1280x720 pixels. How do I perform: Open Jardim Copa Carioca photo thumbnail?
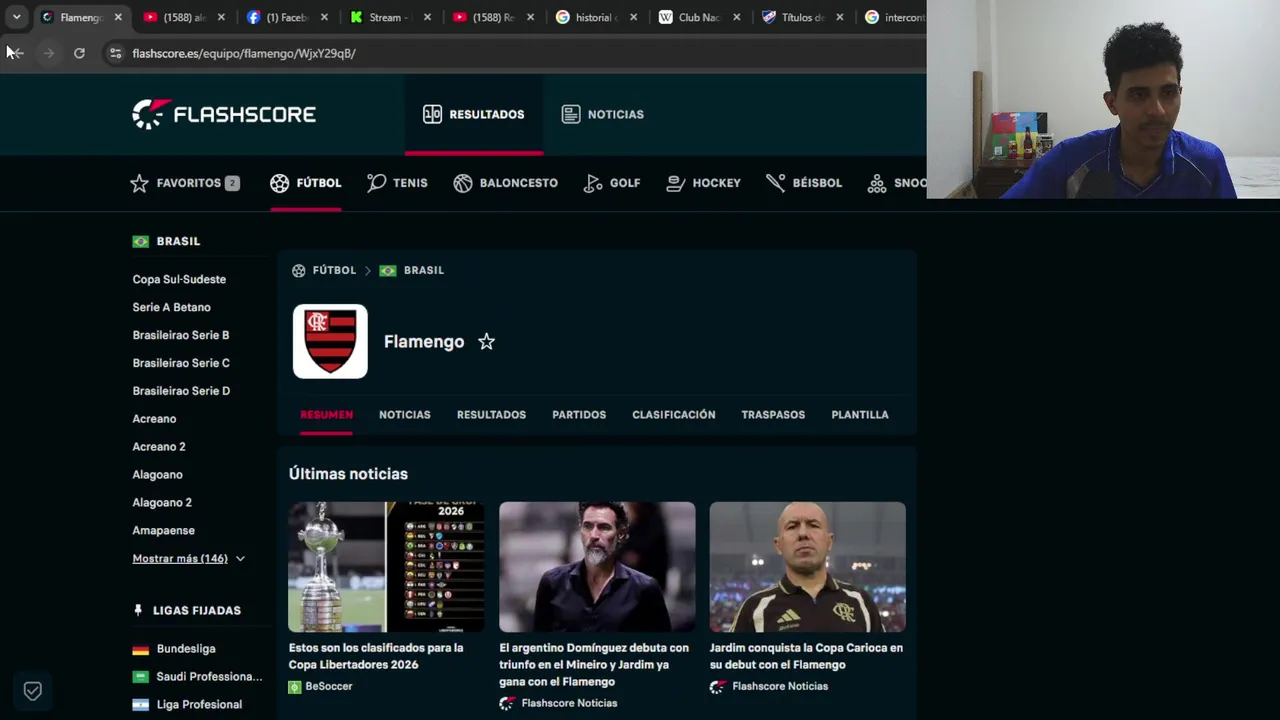click(807, 567)
